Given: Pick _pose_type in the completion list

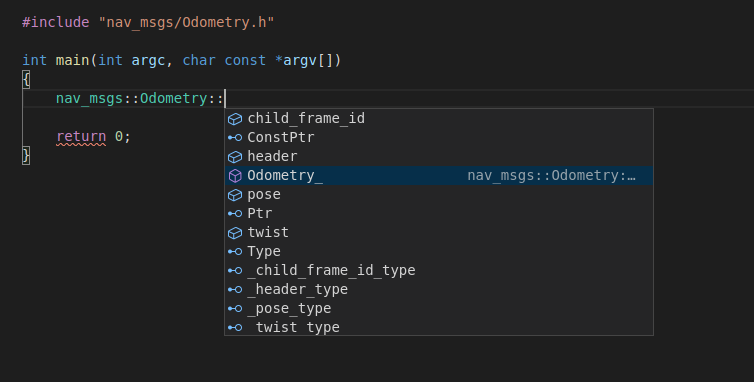Looking at the screenshot, I should click(x=439, y=308).
